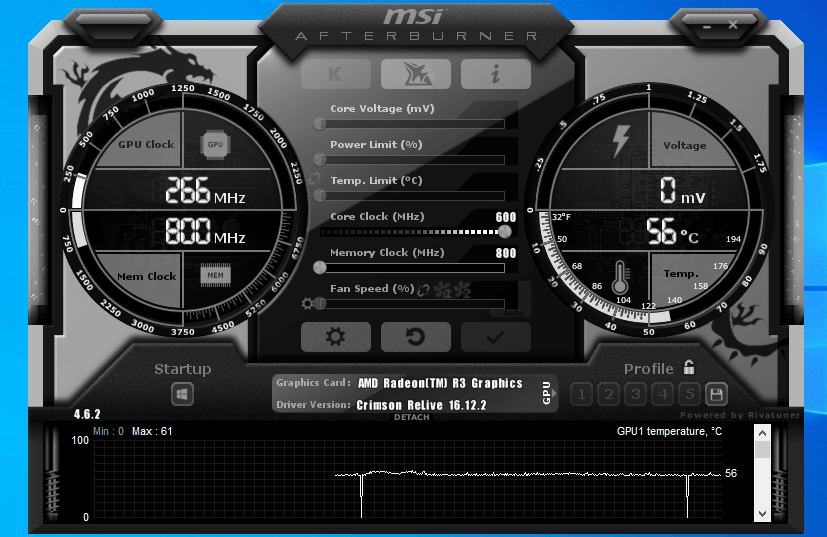
Task: Click the 56 °C temperature reading
Action: pos(672,232)
